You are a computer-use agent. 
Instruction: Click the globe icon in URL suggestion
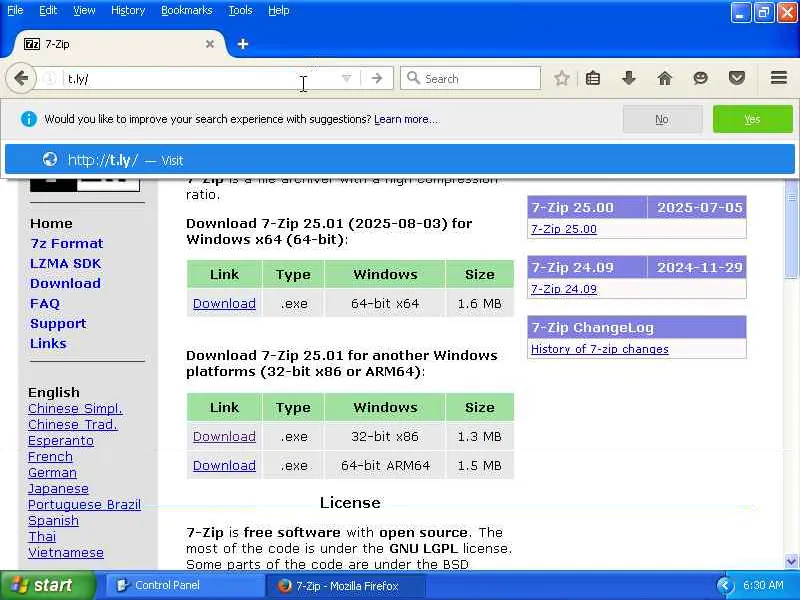(x=49, y=160)
